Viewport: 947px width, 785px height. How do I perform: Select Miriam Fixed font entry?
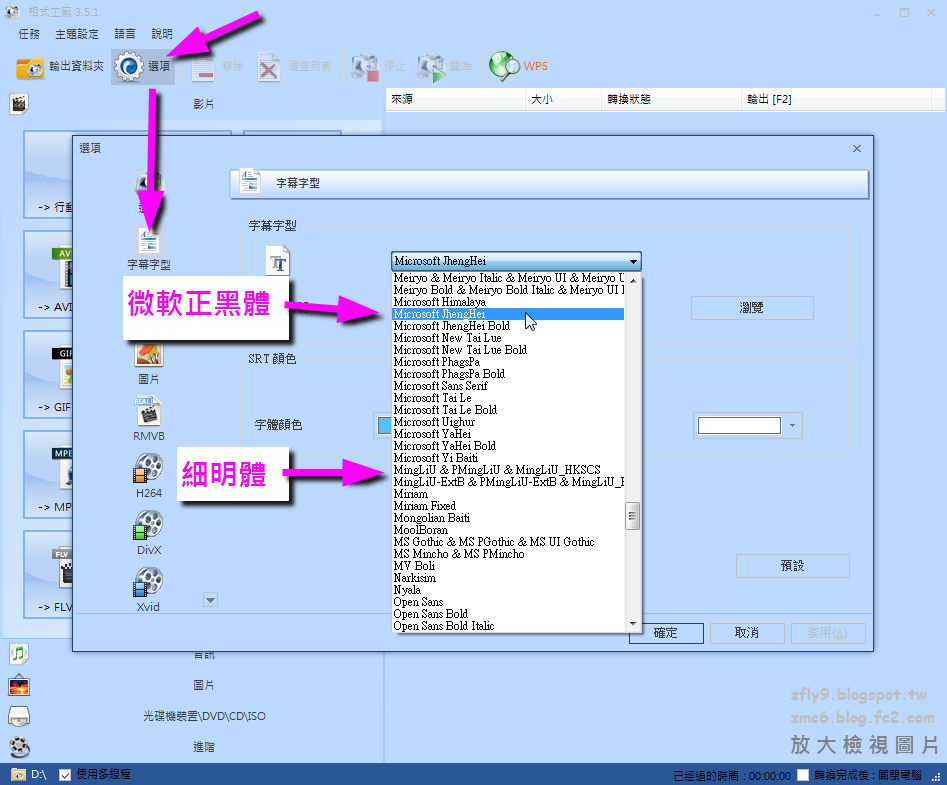tap(508, 505)
